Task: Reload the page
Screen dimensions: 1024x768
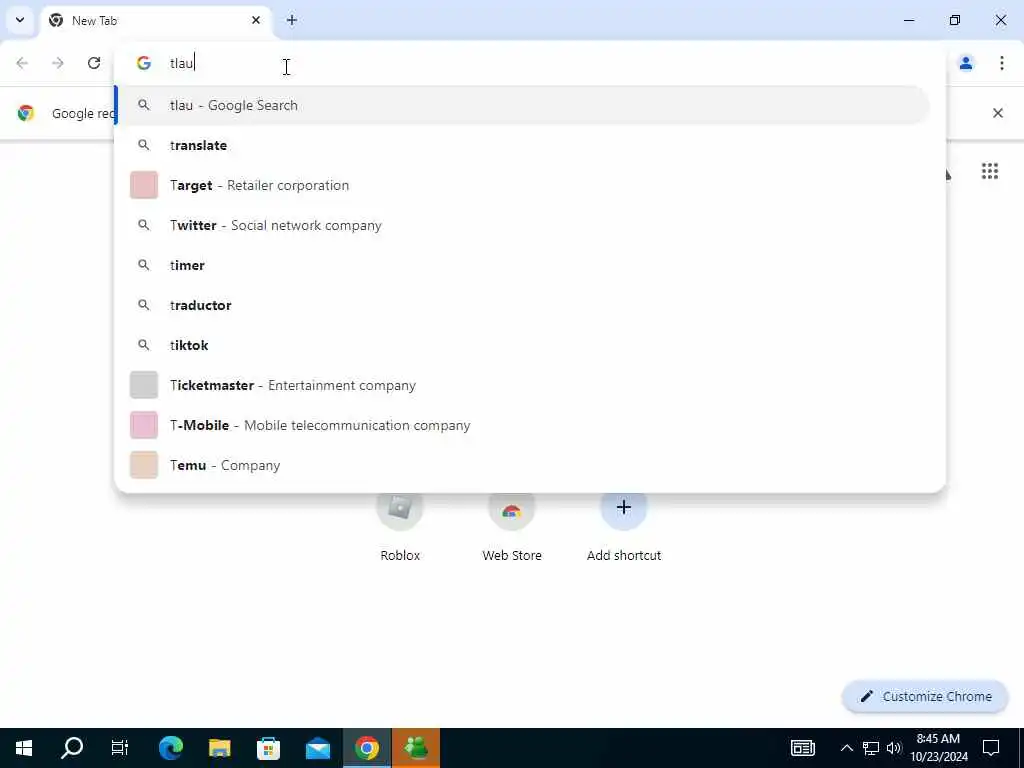Action: [94, 63]
